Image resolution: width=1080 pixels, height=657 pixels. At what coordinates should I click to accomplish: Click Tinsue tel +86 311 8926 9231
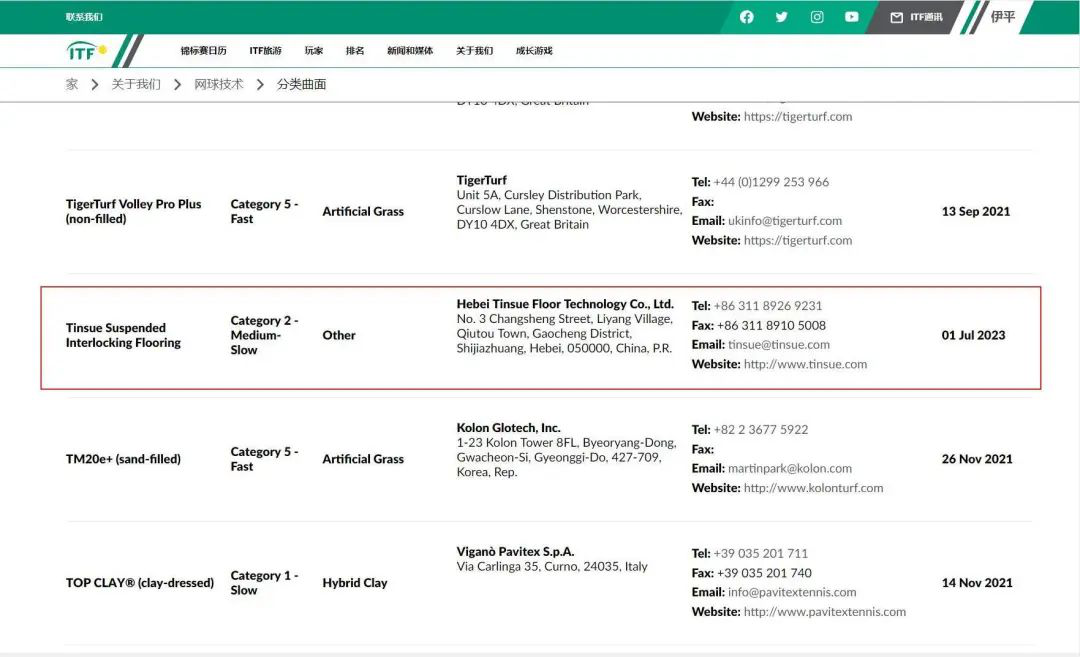pos(767,306)
